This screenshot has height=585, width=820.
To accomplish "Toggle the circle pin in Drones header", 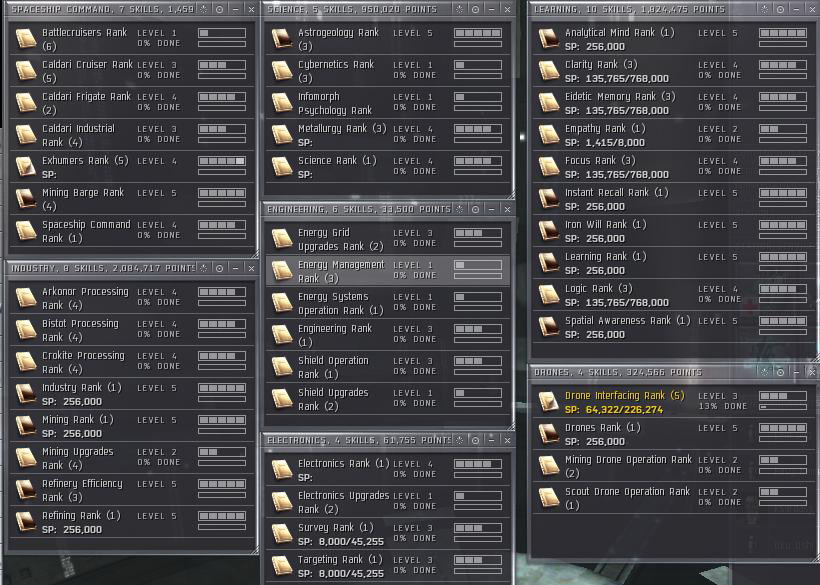I will pos(780,372).
